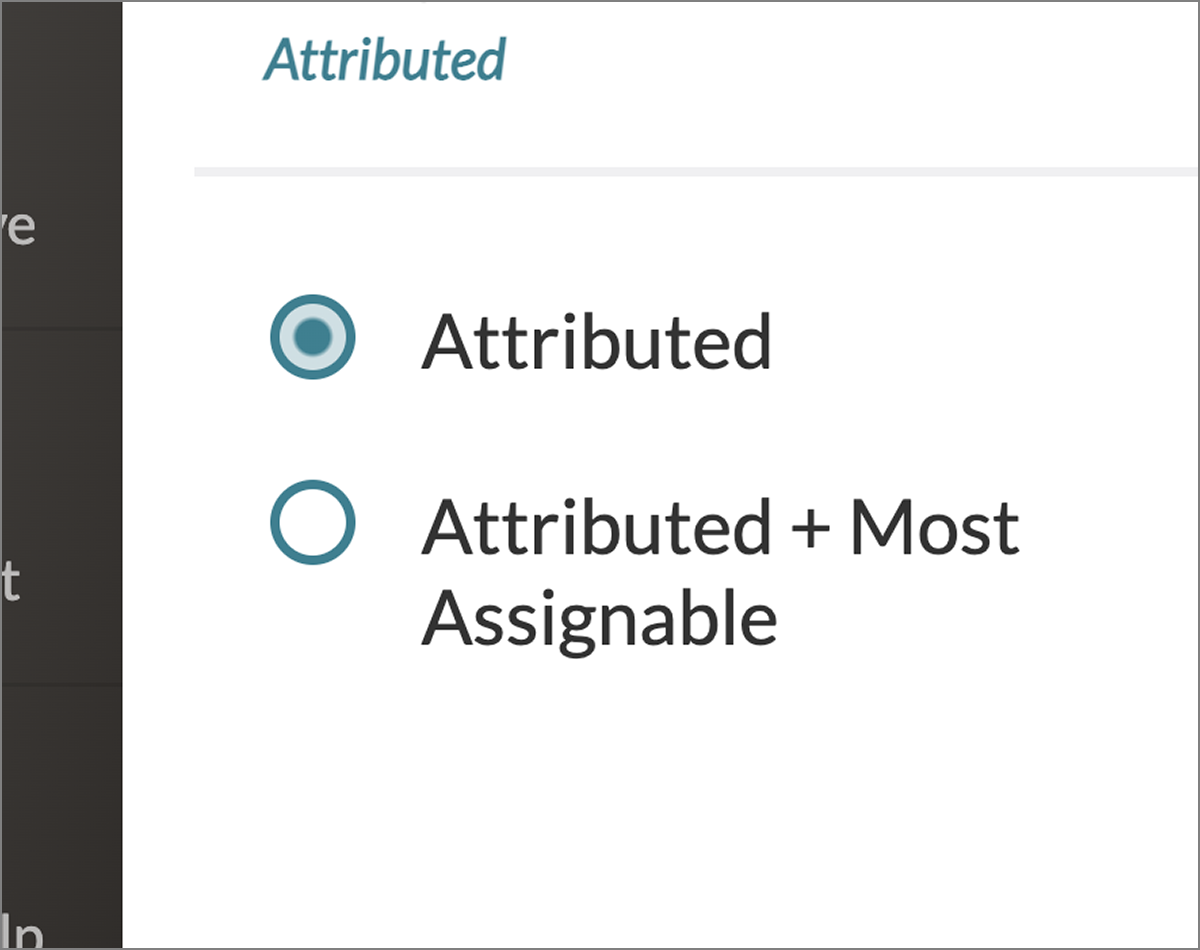Image resolution: width=1200 pixels, height=950 pixels.
Task: Open the italic Attributed header at top
Action: tap(385, 60)
